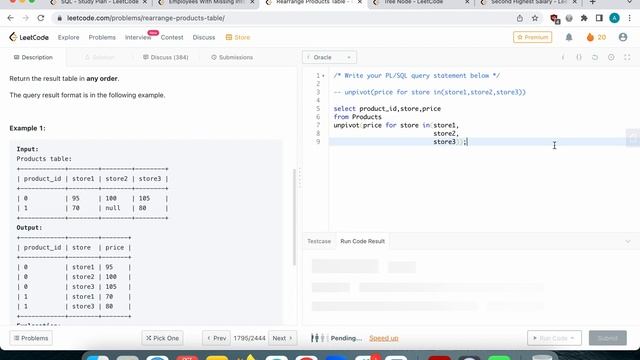Click the 1795/2444 problem counter

249,338
